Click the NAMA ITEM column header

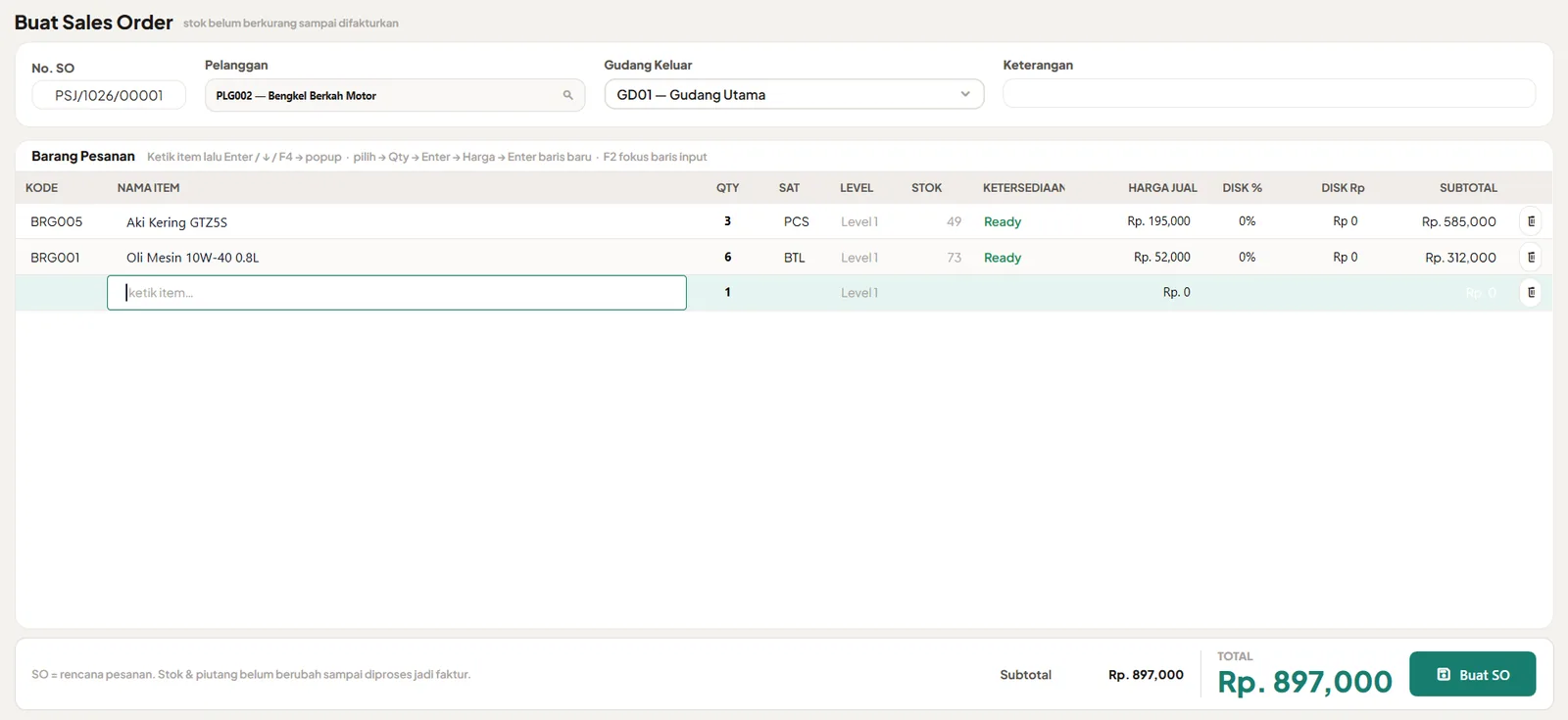coord(148,188)
